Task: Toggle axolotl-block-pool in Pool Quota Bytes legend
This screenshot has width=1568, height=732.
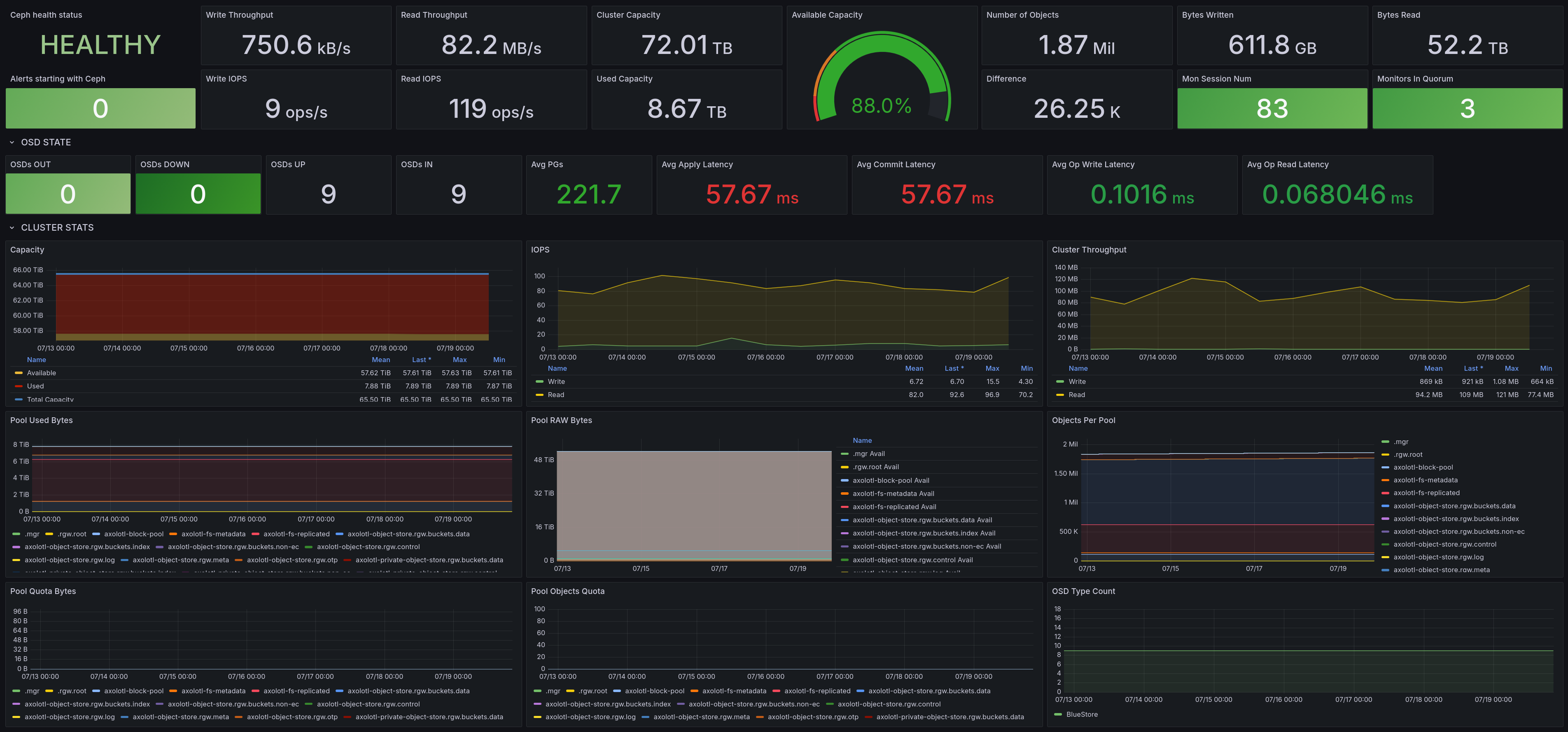Action: point(134,691)
